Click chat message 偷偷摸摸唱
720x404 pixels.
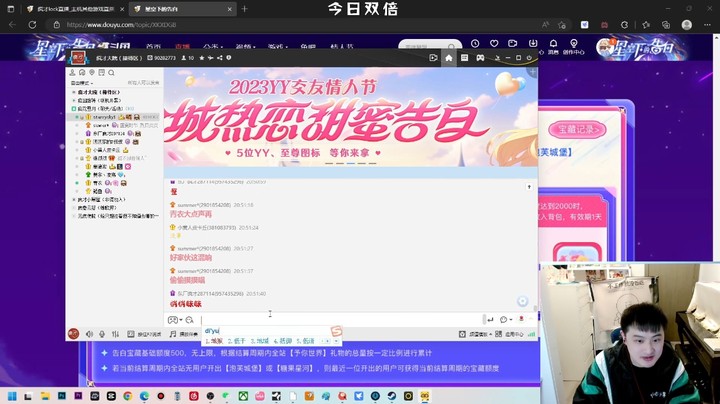point(187,280)
